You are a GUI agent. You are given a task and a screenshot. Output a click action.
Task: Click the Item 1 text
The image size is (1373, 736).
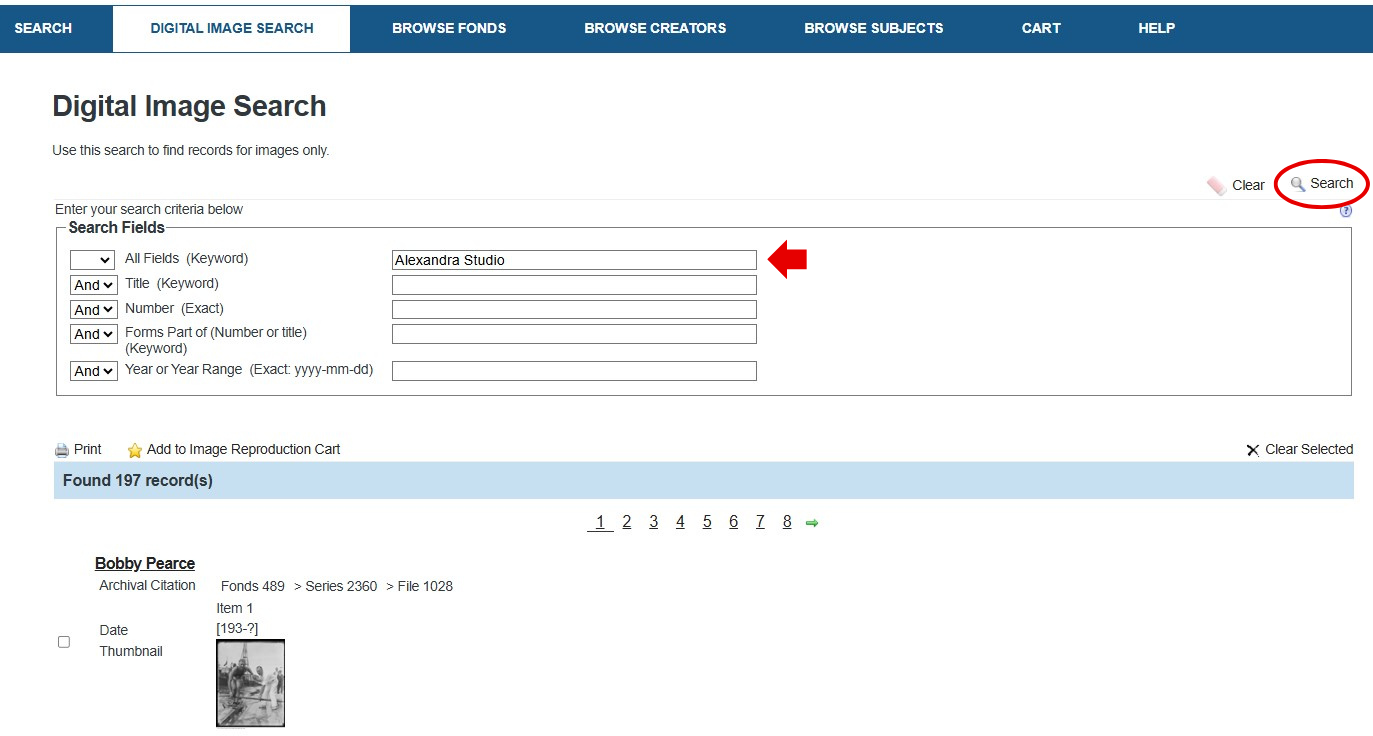point(235,608)
